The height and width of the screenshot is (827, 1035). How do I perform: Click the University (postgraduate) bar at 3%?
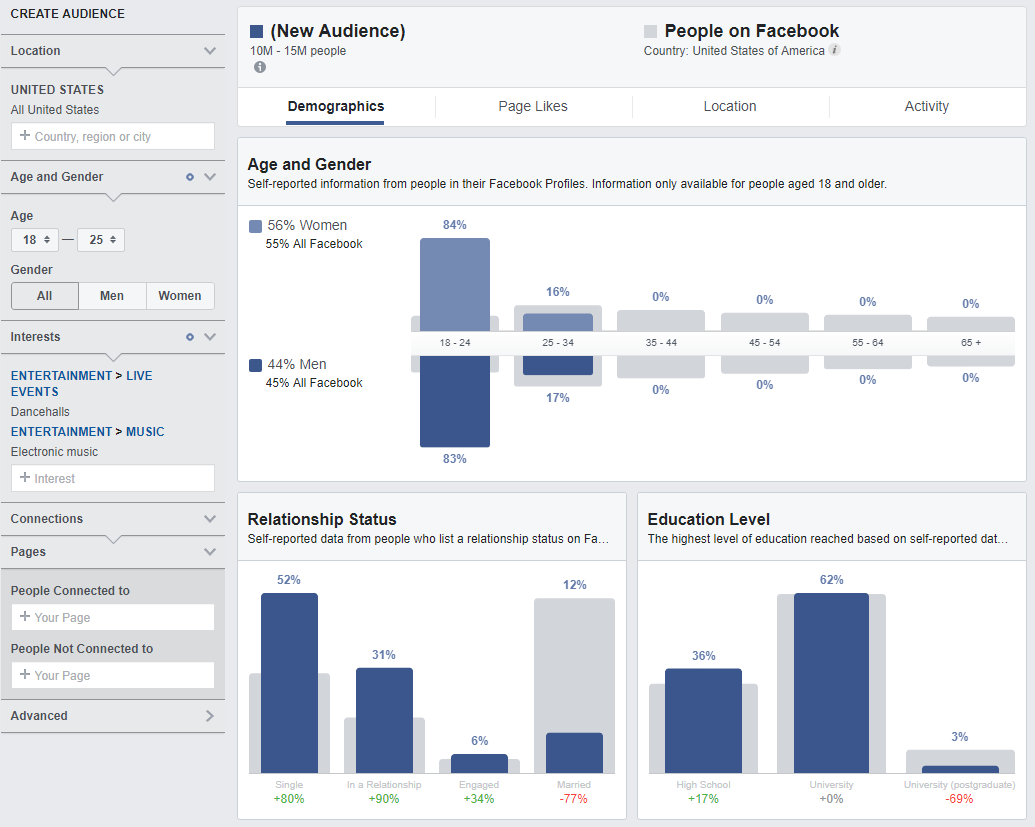[960, 770]
